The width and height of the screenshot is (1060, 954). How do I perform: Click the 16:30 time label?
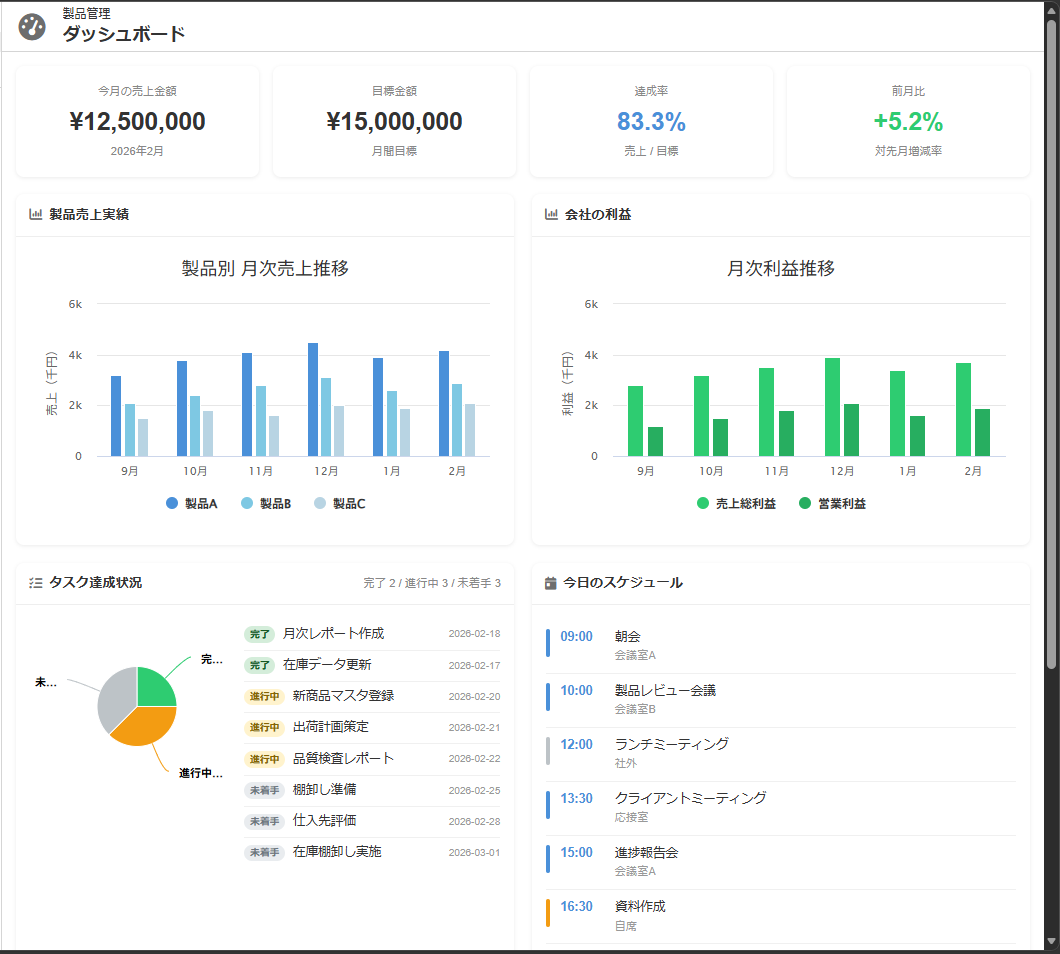click(577, 907)
